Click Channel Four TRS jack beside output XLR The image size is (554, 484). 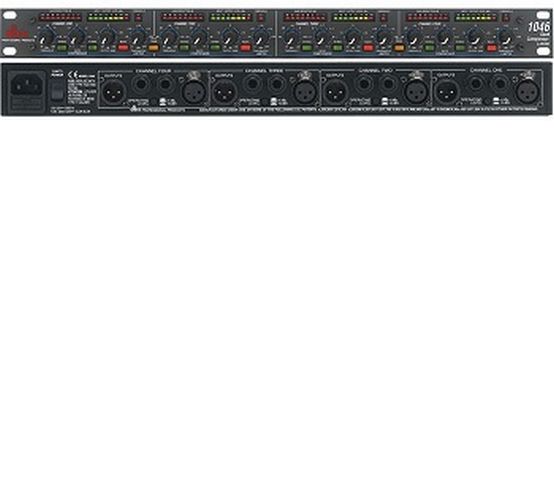141,85
